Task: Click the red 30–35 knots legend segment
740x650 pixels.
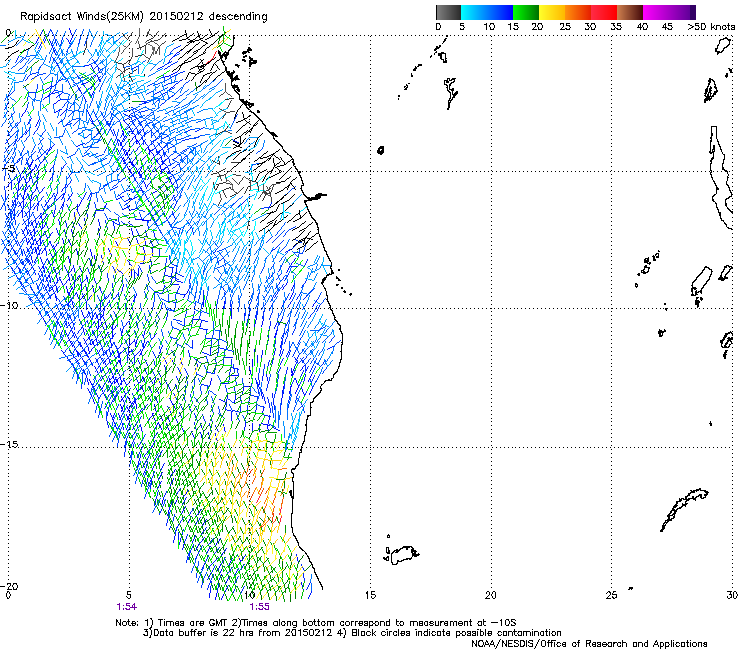Action: [604, 12]
